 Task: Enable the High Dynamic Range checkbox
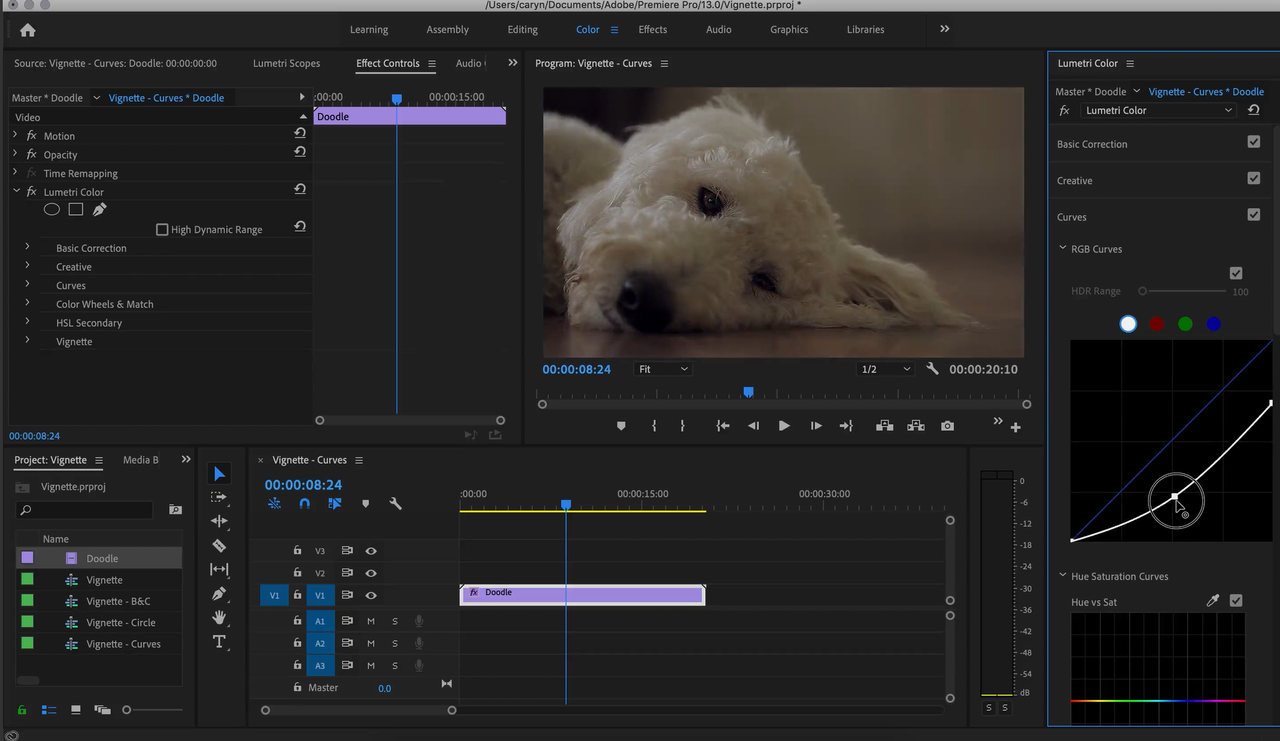(162, 229)
